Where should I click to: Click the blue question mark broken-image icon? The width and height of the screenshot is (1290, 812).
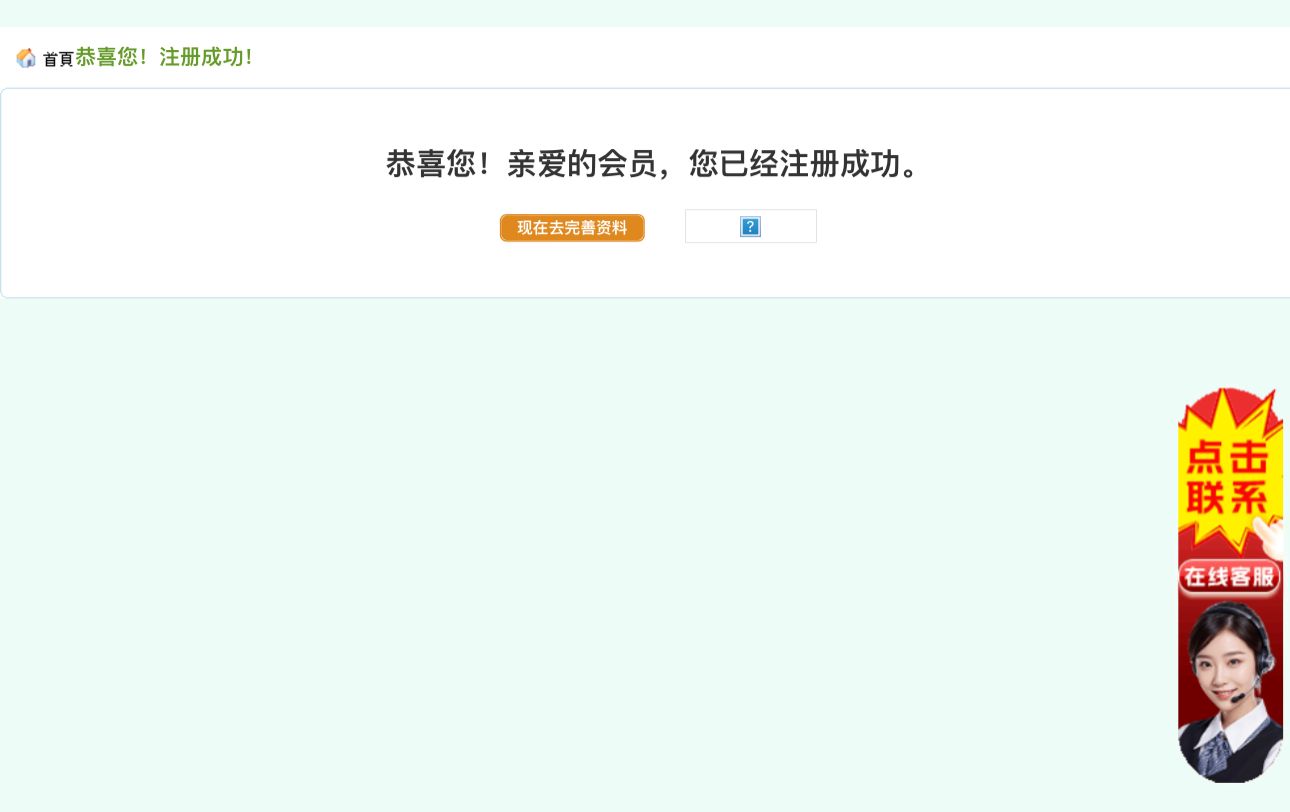750,227
